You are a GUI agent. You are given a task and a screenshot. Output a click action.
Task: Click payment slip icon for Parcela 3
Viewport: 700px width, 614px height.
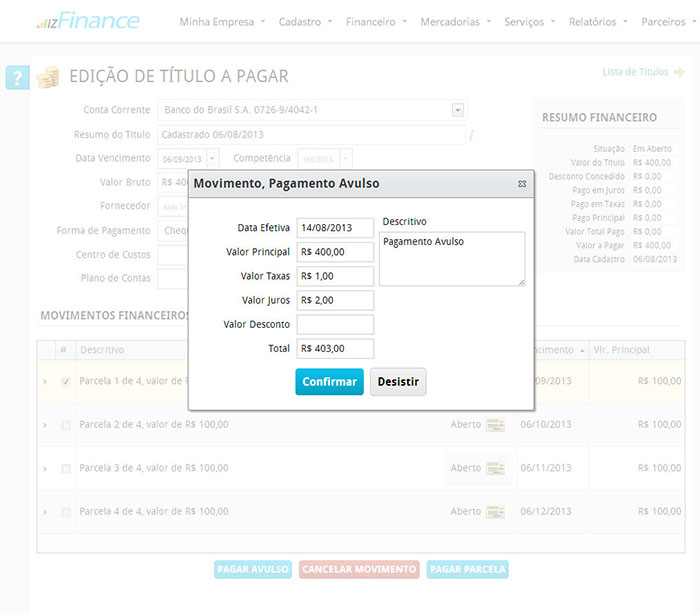[494, 468]
